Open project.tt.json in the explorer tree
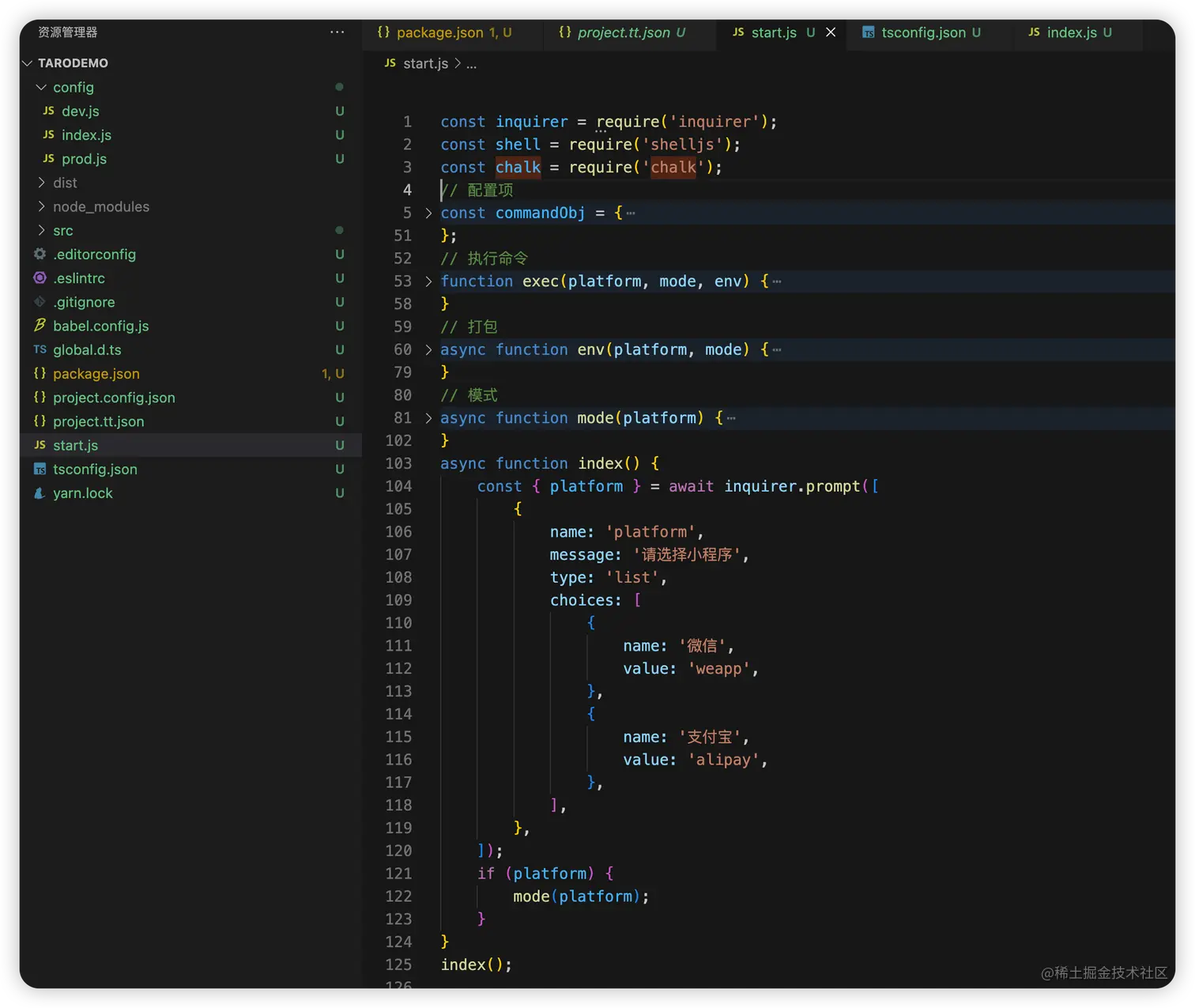 pyautogui.click(x=99, y=421)
